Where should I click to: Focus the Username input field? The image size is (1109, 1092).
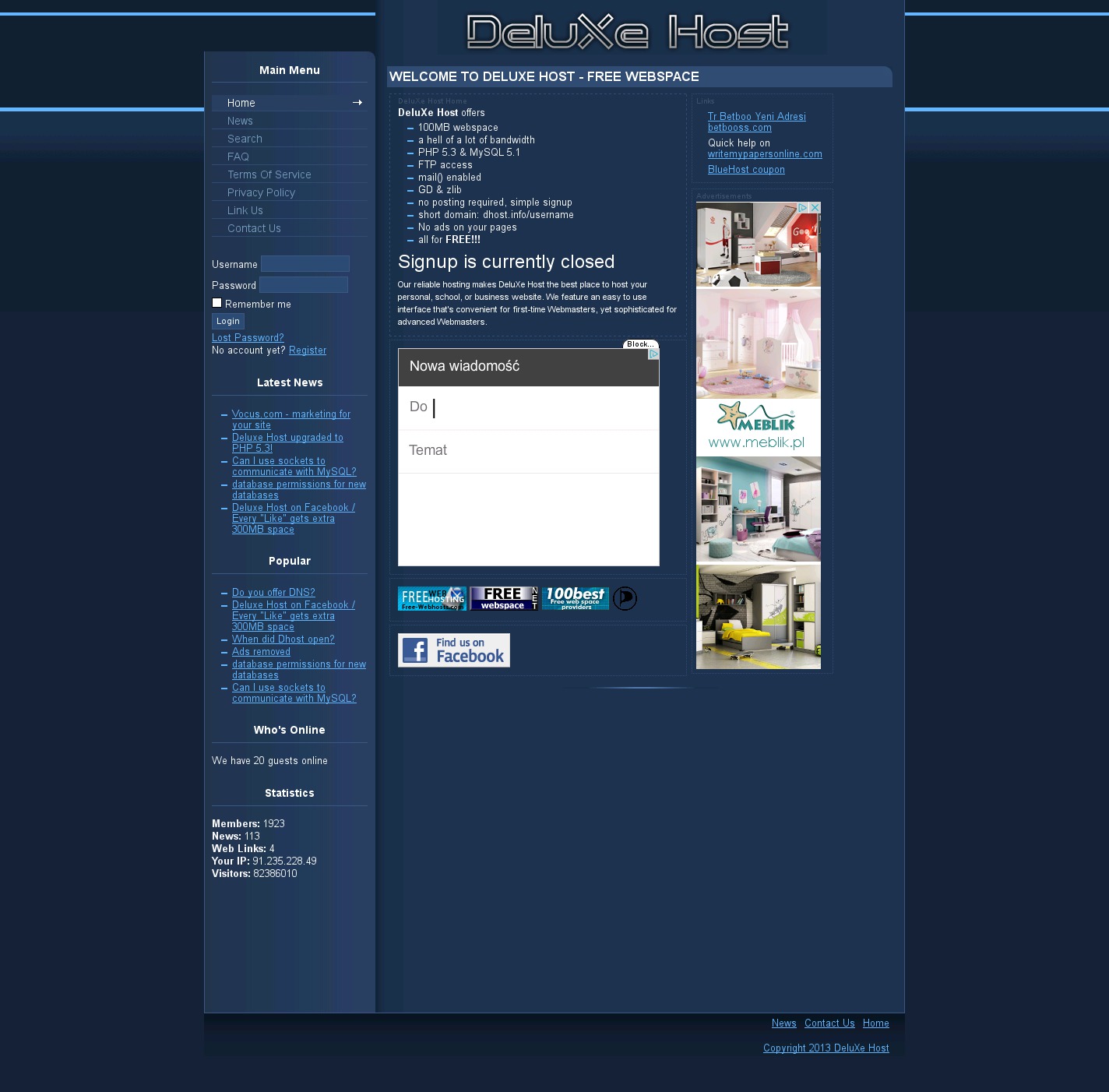tap(305, 264)
